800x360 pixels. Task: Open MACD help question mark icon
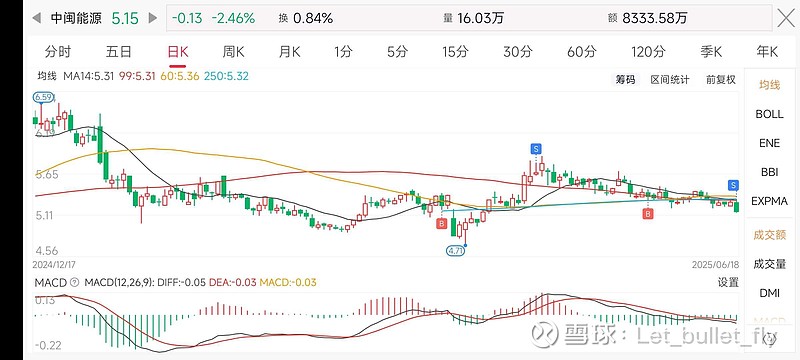tap(75, 282)
